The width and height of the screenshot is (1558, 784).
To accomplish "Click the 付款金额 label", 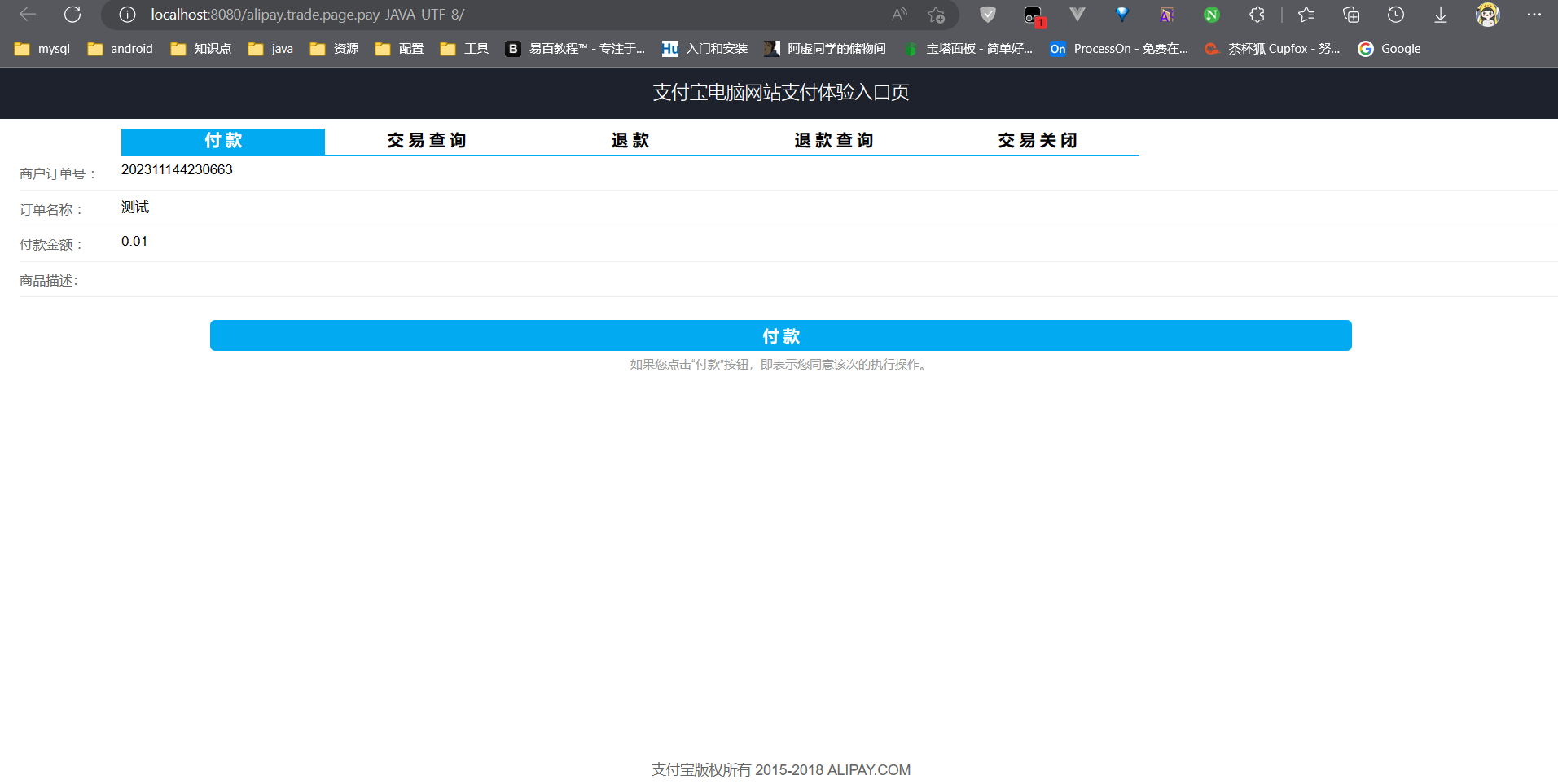I will click(51, 245).
